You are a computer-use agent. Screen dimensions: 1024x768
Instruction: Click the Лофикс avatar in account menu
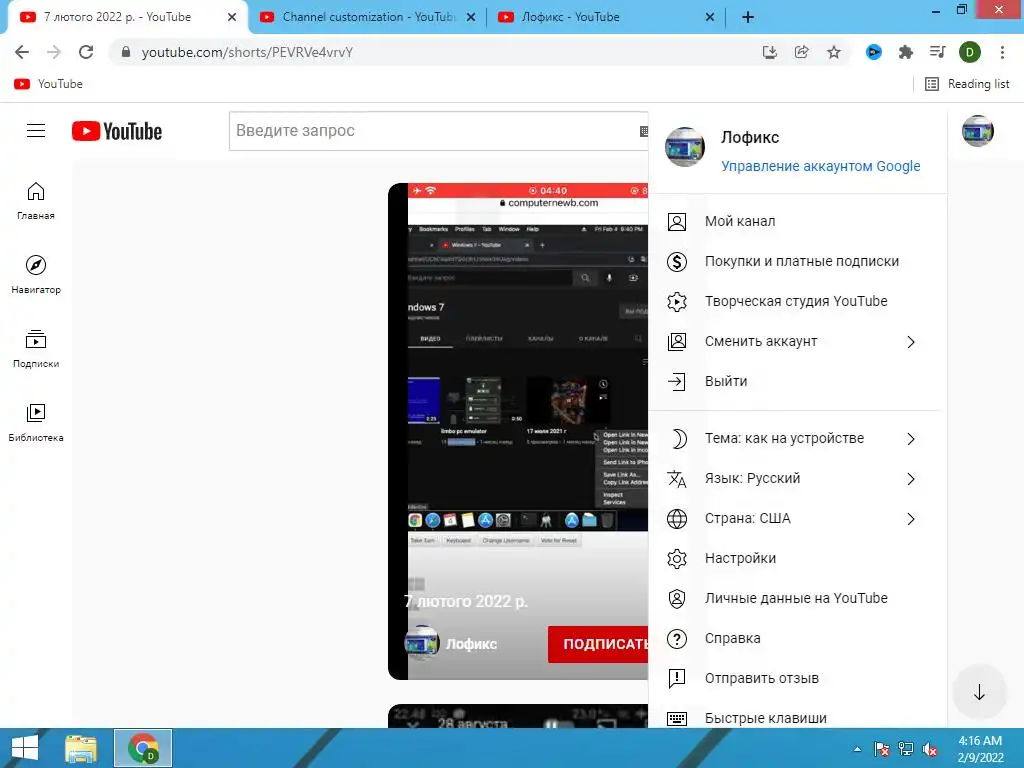pyautogui.click(x=684, y=147)
